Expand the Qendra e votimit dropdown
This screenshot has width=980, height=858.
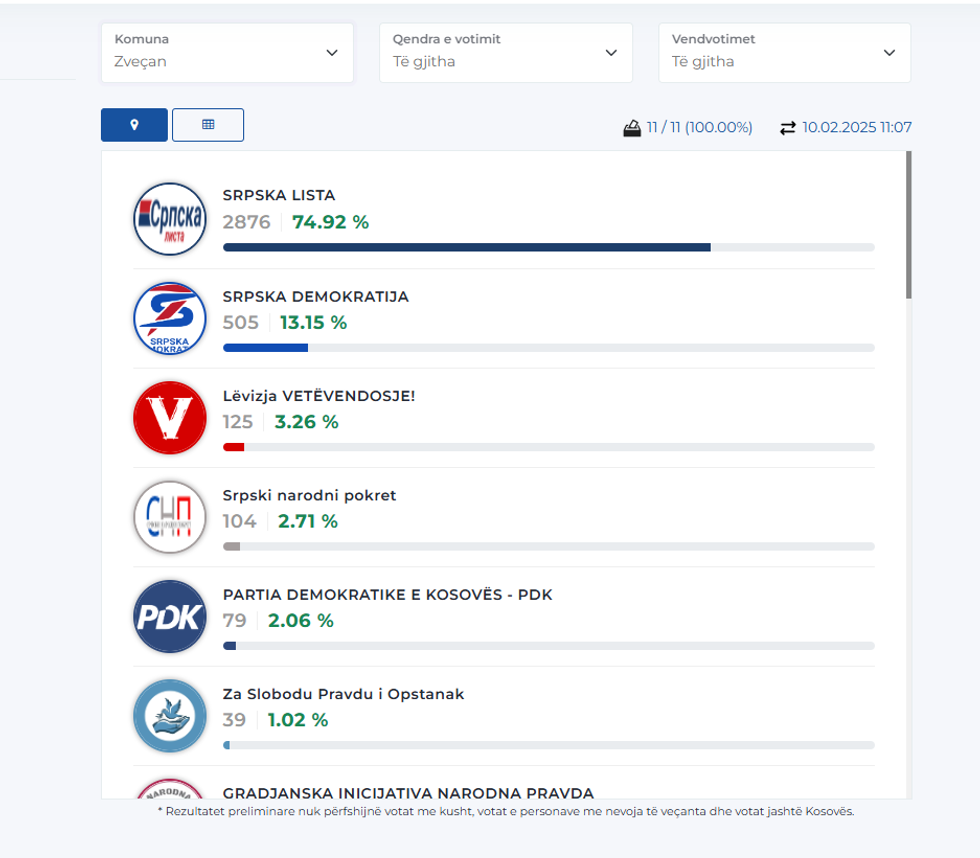(x=505, y=53)
